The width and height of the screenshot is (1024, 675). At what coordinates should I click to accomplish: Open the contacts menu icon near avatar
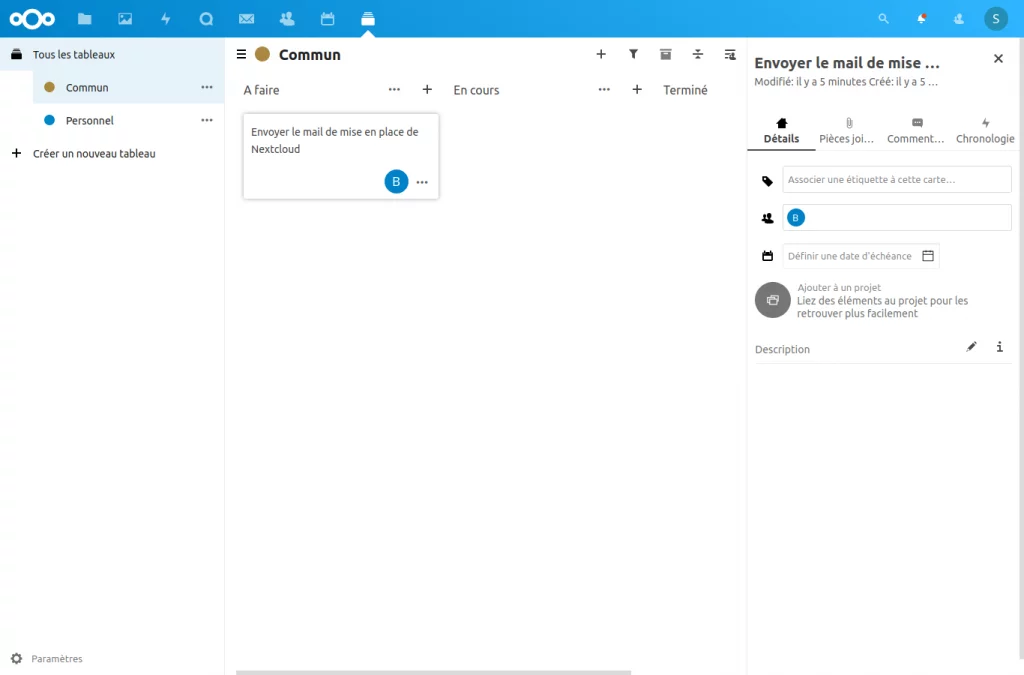959,19
